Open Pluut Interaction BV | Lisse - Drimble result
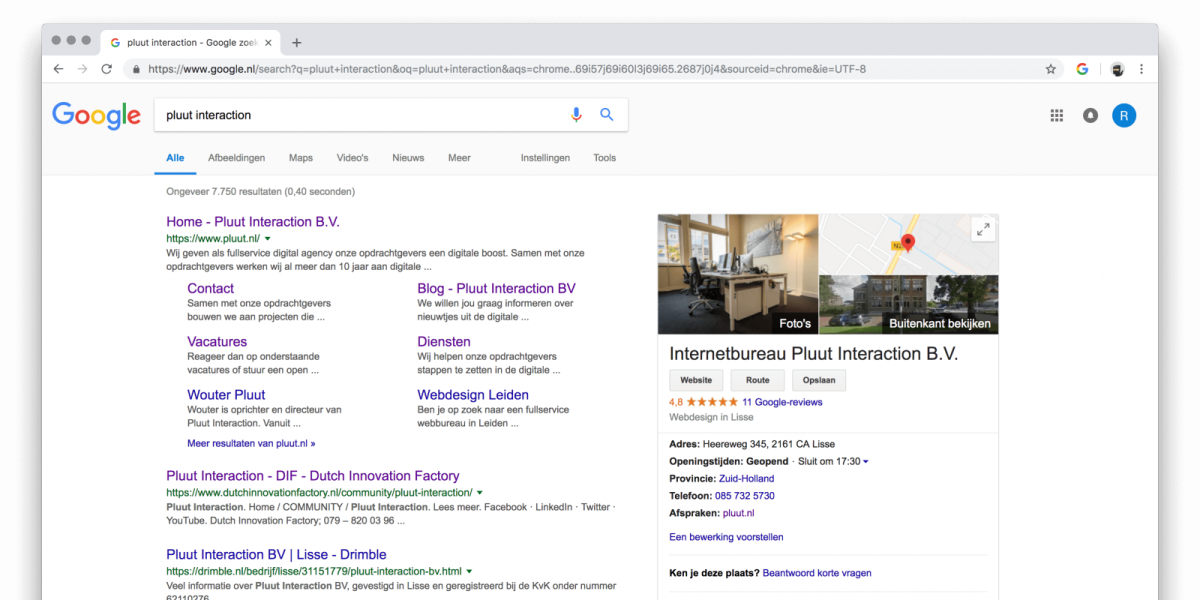1200x600 pixels. point(276,554)
